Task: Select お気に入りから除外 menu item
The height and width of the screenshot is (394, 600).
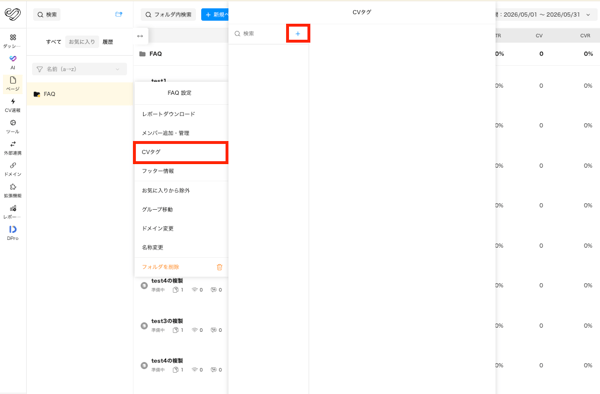Action: (x=181, y=190)
